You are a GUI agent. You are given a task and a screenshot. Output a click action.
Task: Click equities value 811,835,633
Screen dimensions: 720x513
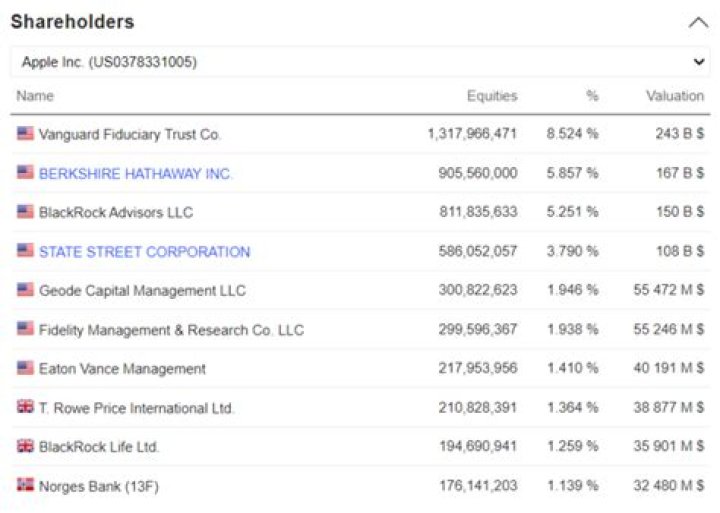478,212
